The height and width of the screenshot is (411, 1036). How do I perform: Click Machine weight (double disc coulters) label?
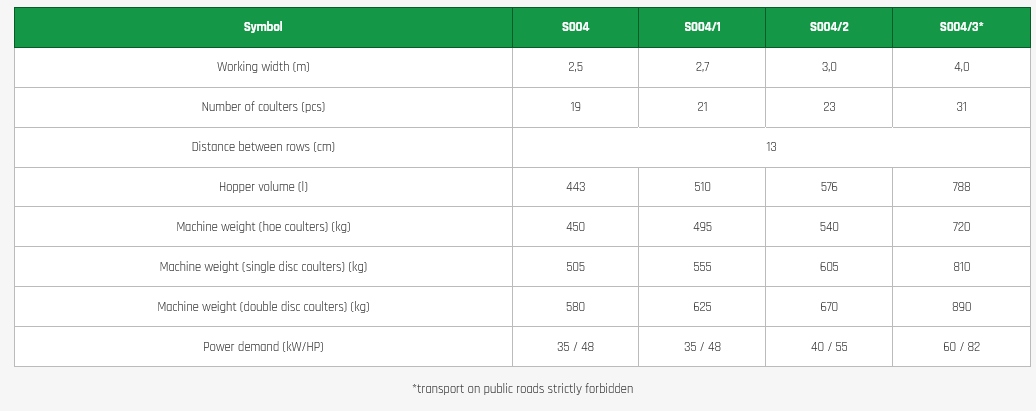point(263,307)
